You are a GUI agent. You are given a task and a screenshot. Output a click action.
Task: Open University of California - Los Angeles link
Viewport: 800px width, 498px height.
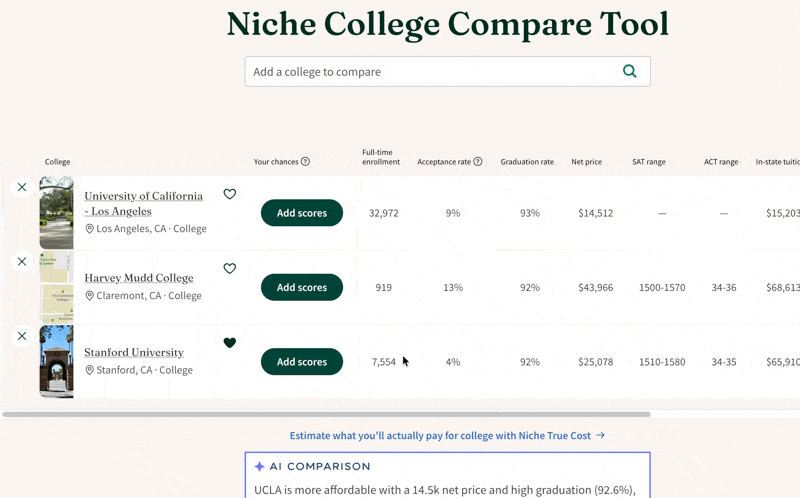(x=143, y=203)
